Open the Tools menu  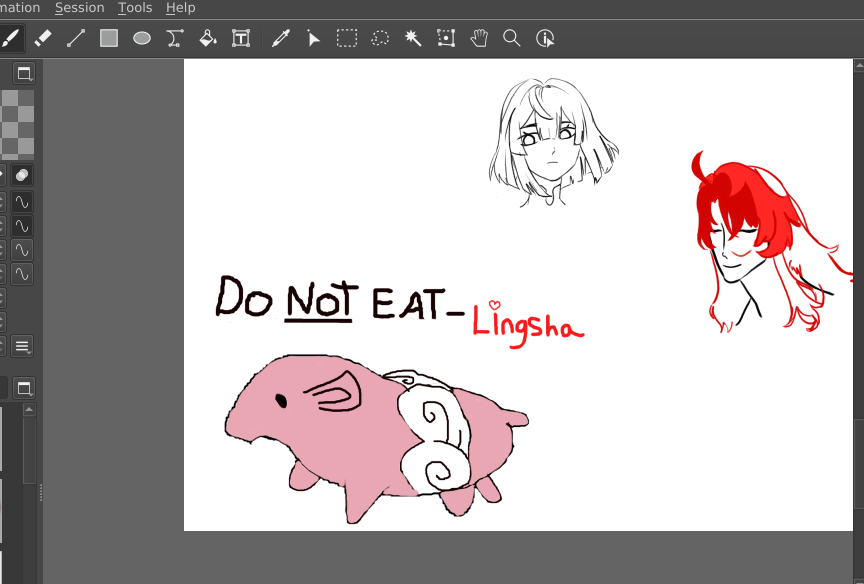click(x=135, y=8)
